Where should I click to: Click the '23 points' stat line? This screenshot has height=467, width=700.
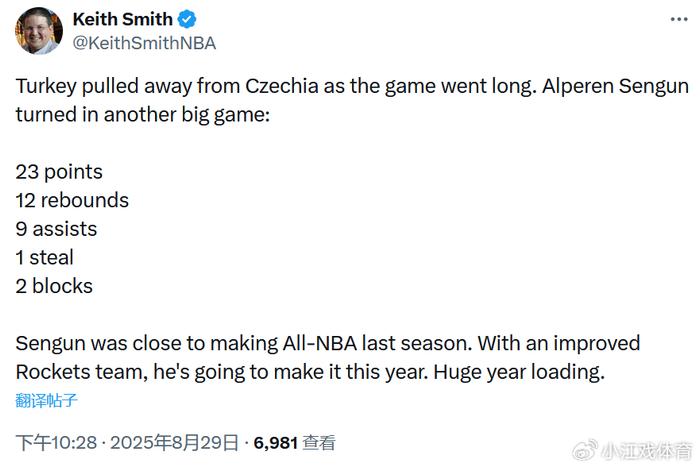click(59, 172)
